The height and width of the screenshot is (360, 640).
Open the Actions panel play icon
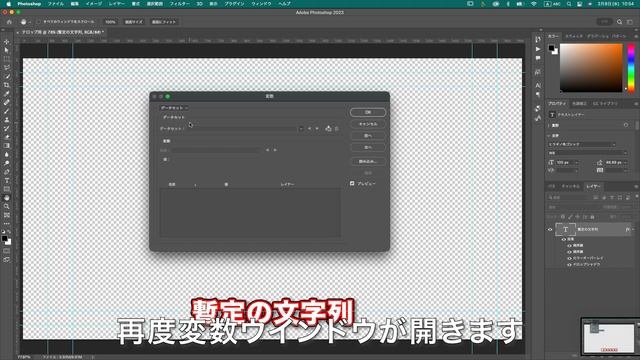[x=538, y=49]
